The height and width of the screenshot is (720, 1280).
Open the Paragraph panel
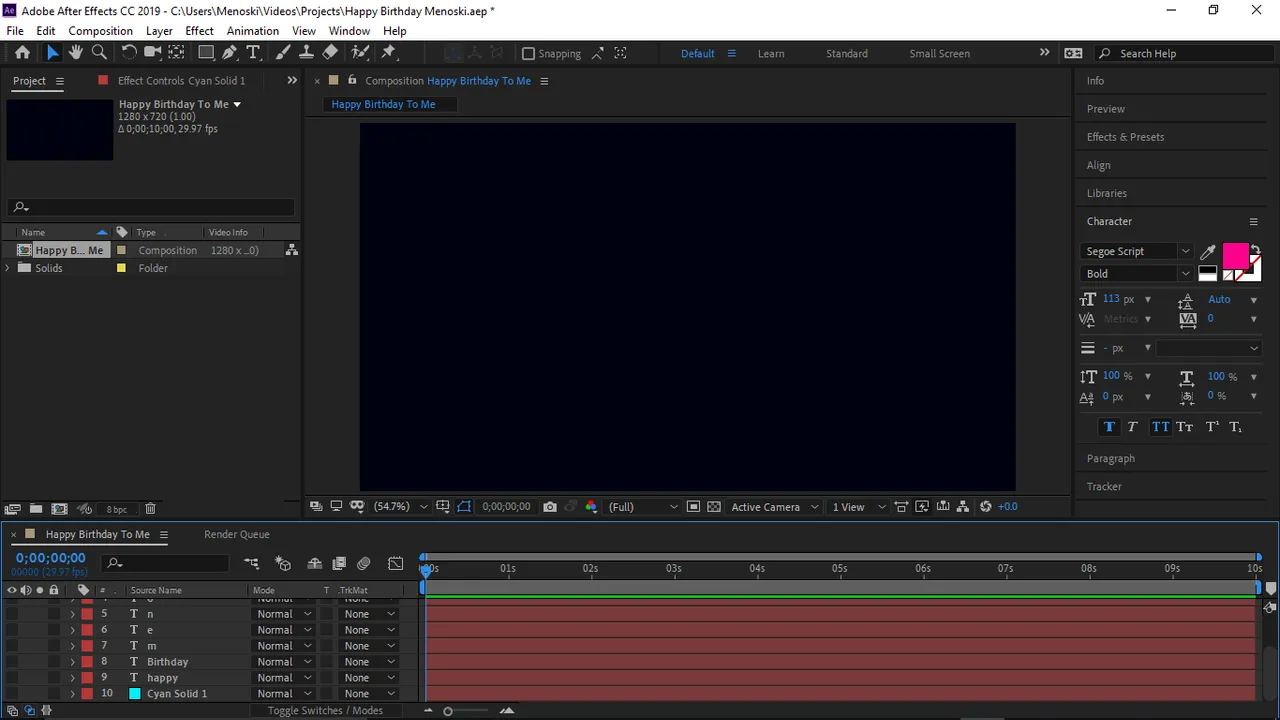(1110, 459)
